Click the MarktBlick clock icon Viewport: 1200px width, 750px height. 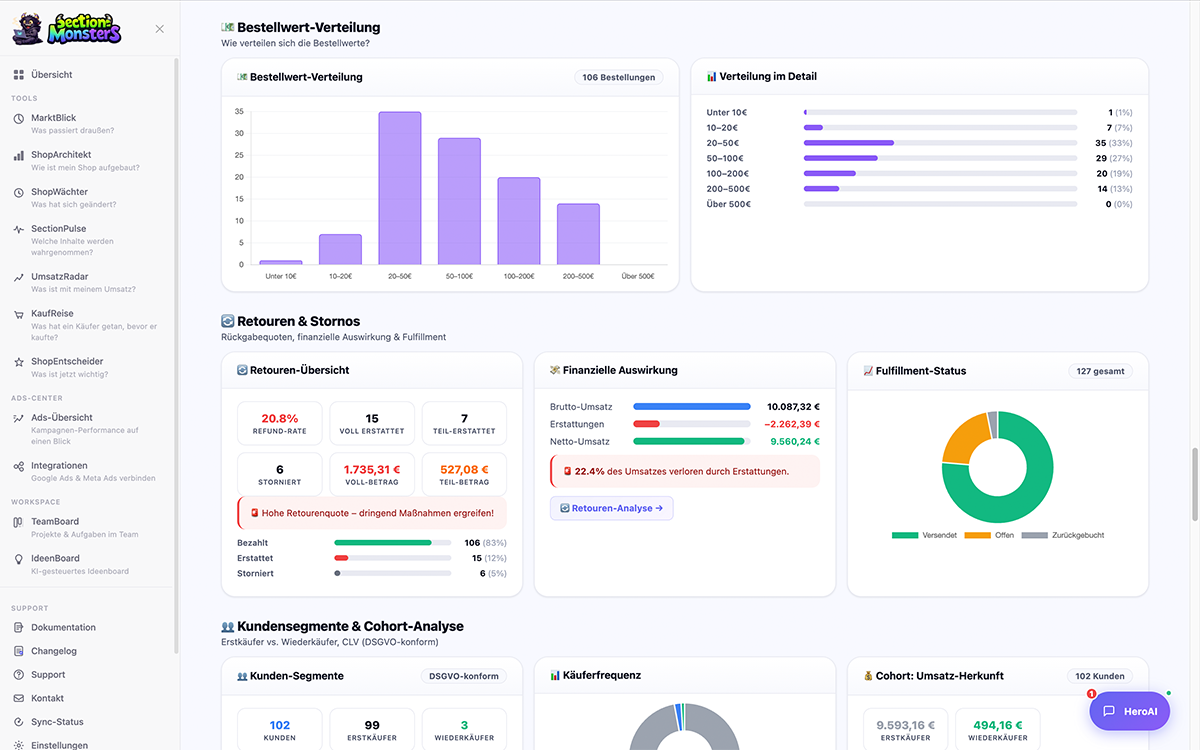(19, 119)
